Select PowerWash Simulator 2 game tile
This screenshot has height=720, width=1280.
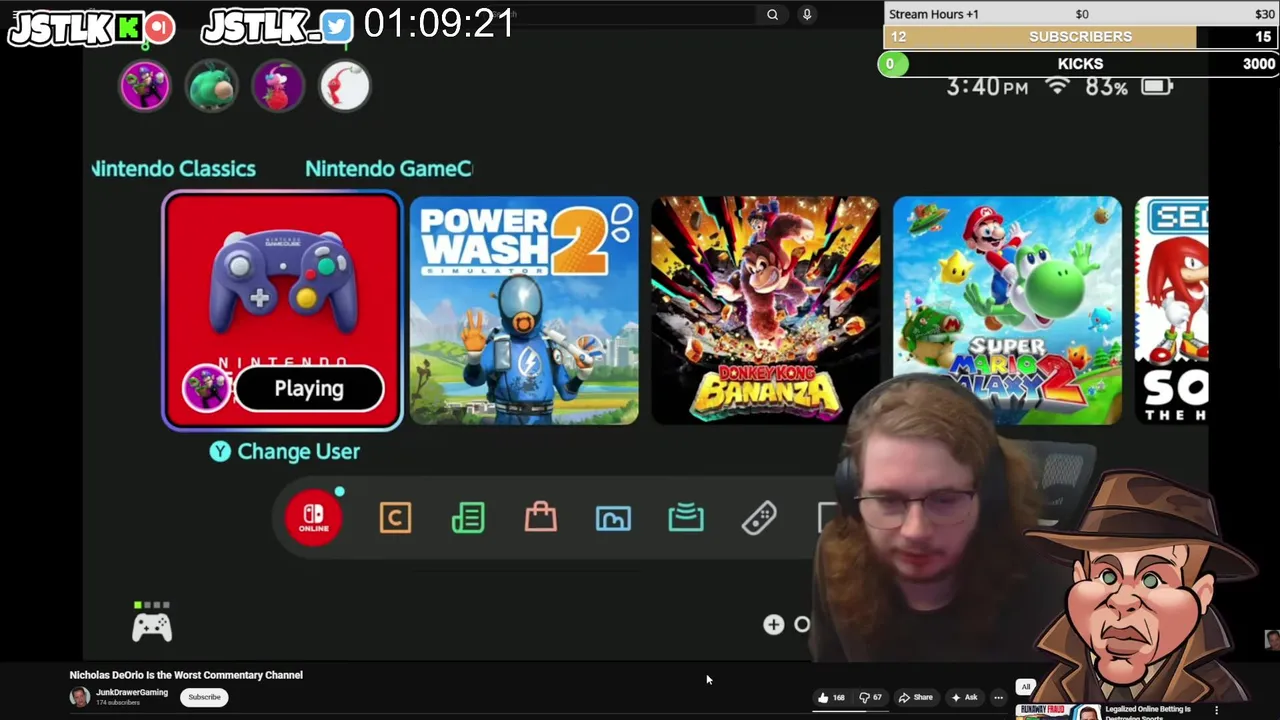click(524, 310)
